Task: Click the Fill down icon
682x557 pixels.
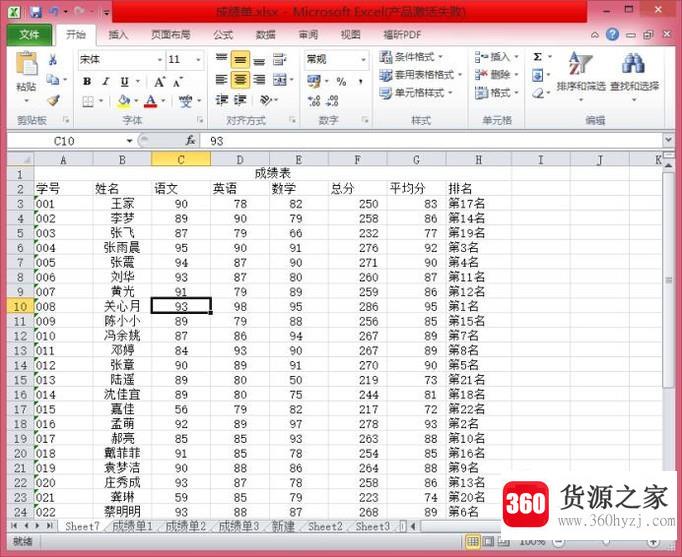Action: 538,76
